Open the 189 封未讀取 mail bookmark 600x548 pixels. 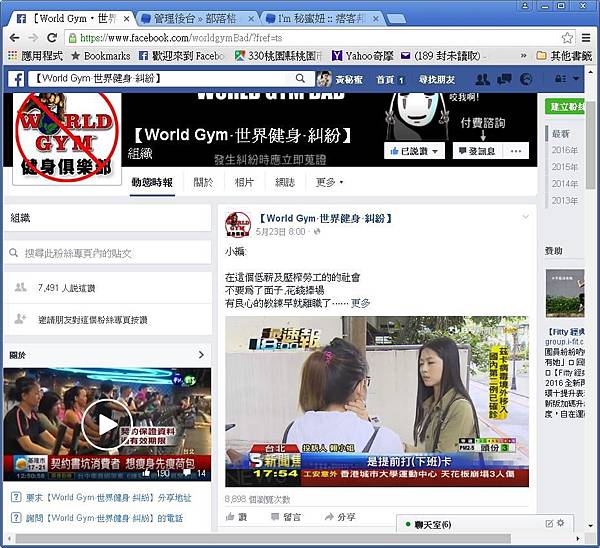click(x=441, y=56)
